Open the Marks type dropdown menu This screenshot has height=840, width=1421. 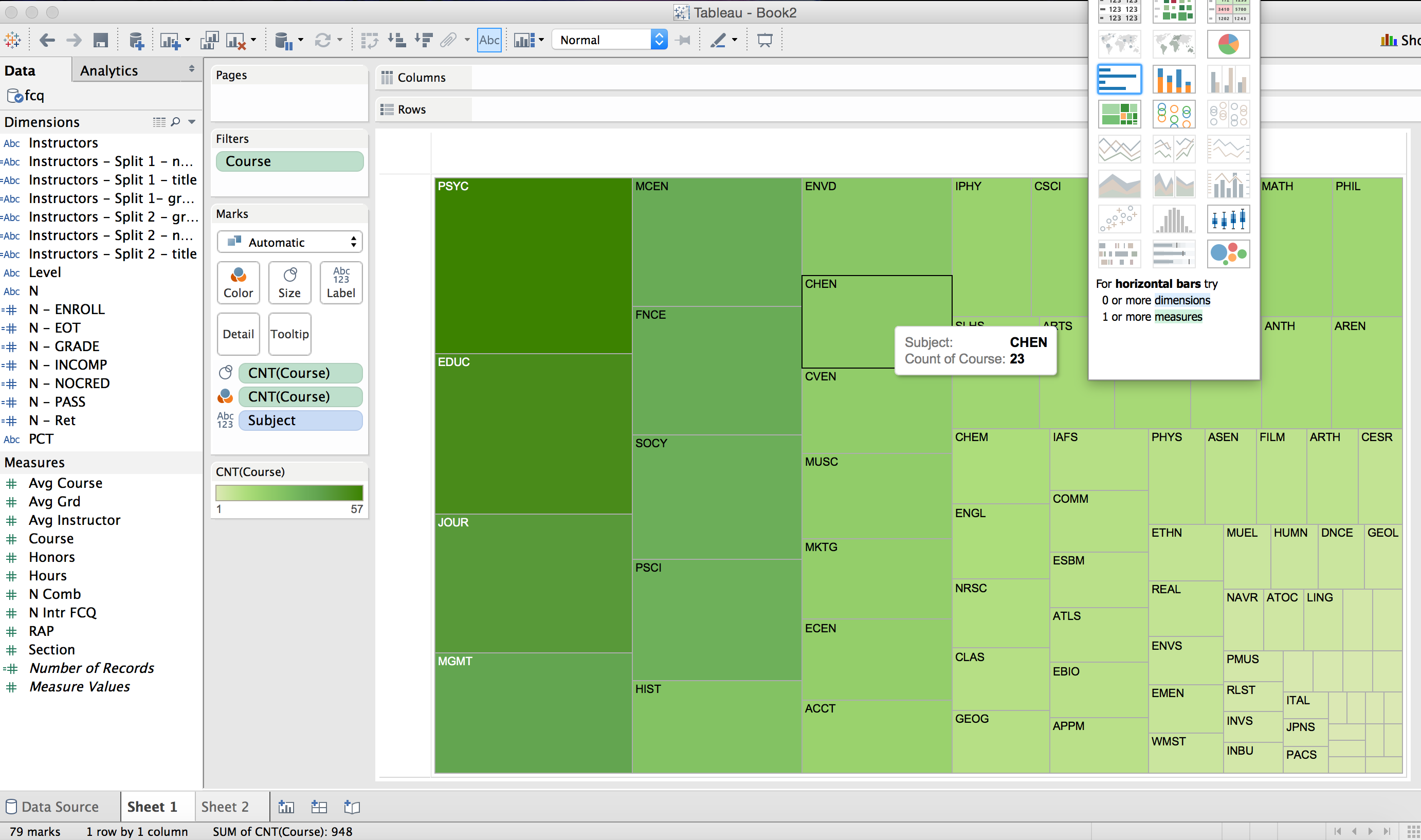tap(290, 241)
